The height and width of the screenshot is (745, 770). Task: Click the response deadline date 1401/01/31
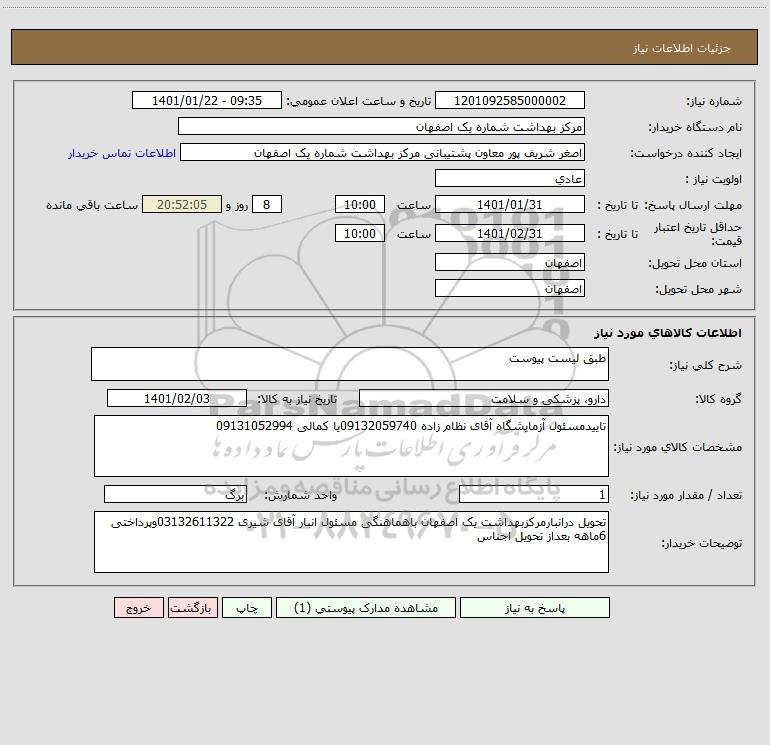(510, 204)
